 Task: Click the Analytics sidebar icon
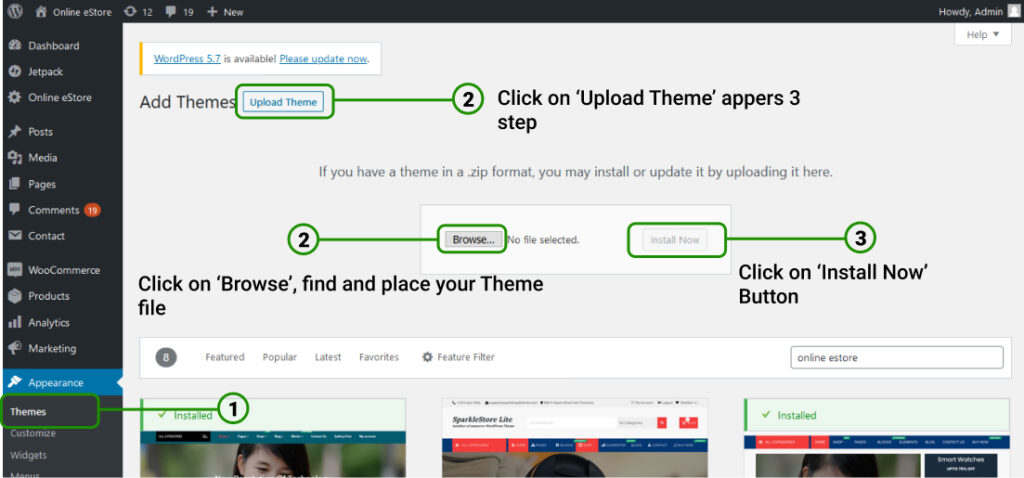click(15, 323)
